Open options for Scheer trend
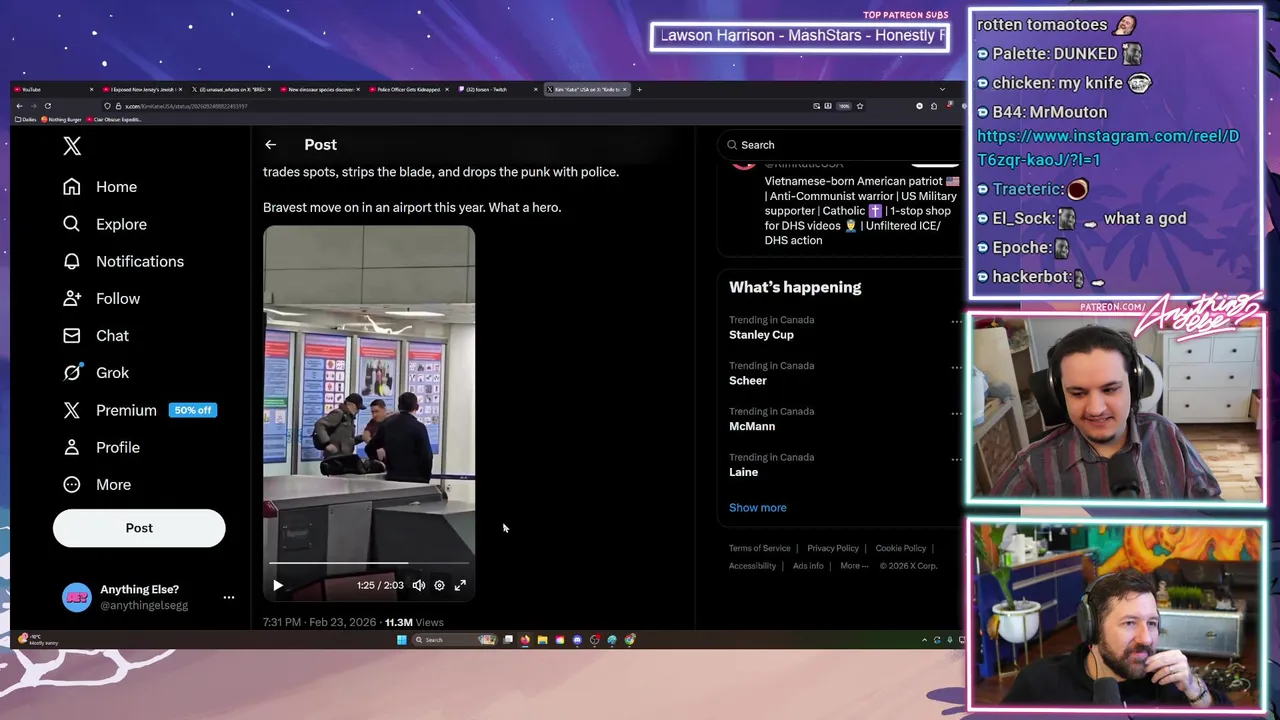 click(956, 367)
